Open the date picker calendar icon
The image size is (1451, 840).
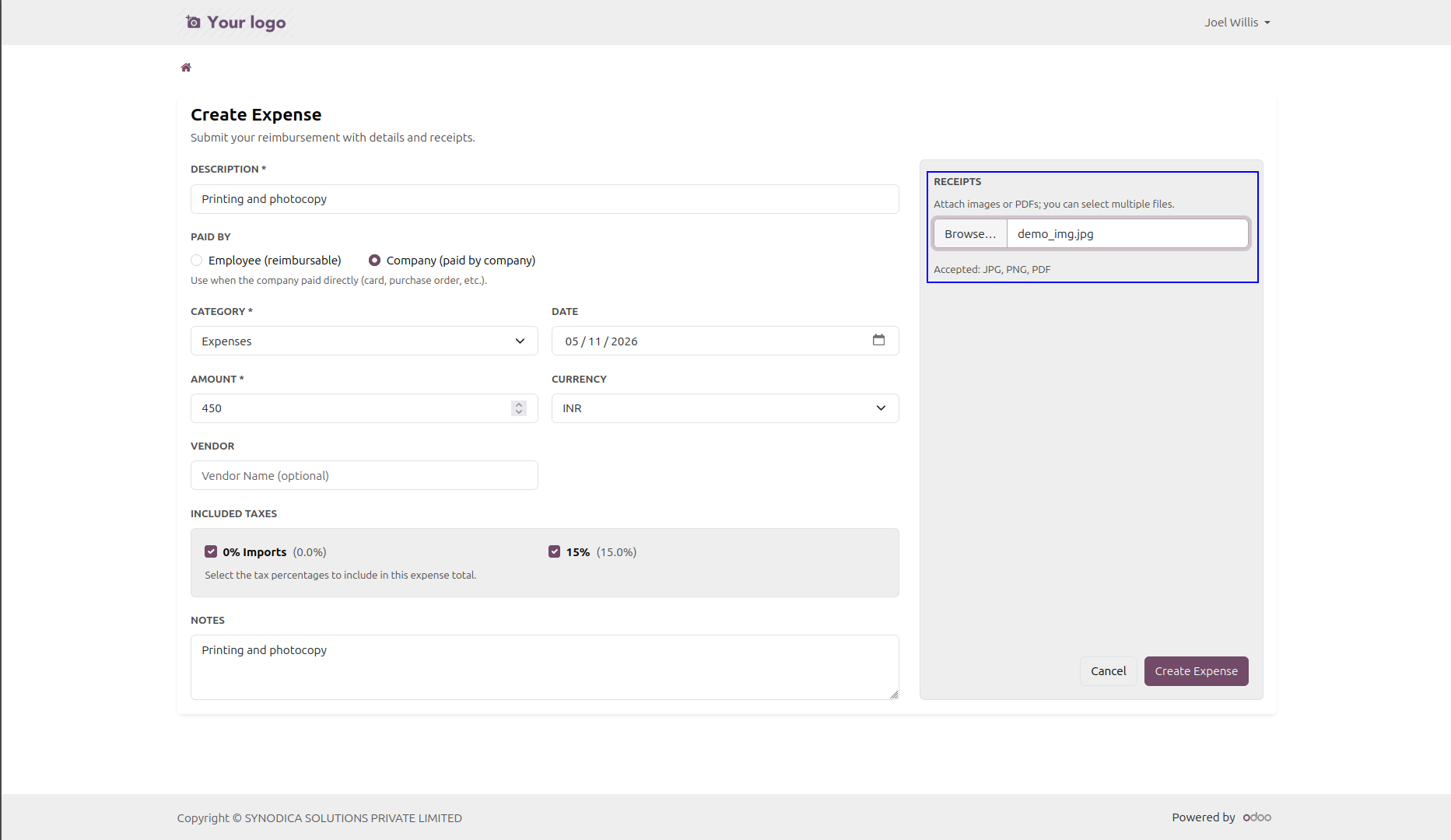click(878, 340)
